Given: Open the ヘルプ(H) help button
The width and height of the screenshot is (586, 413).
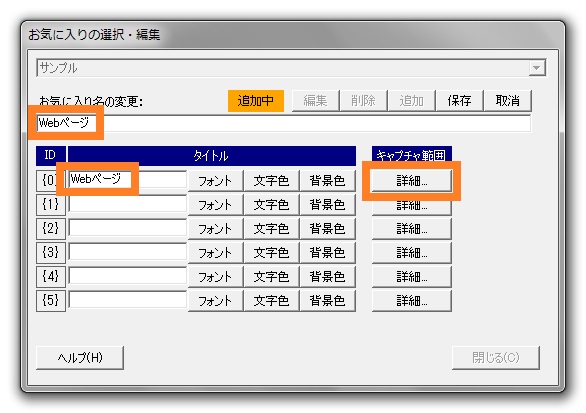Looking at the screenshot, I should click(x=80, y=358).
